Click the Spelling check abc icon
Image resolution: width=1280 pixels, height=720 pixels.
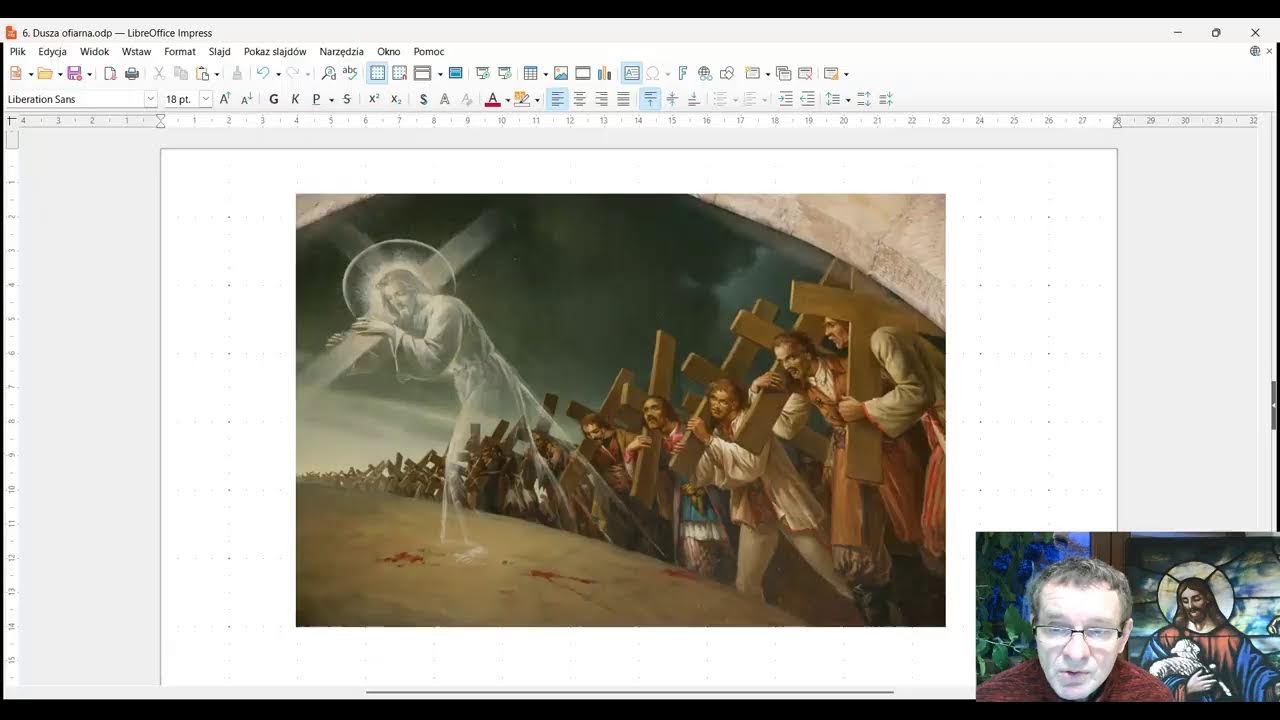pos(350,73)
